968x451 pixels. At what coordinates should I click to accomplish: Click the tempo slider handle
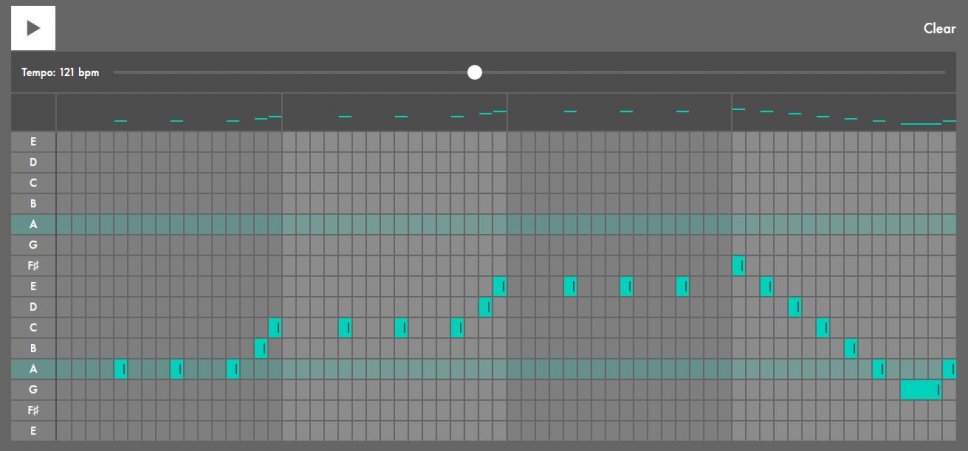(475, 72)
